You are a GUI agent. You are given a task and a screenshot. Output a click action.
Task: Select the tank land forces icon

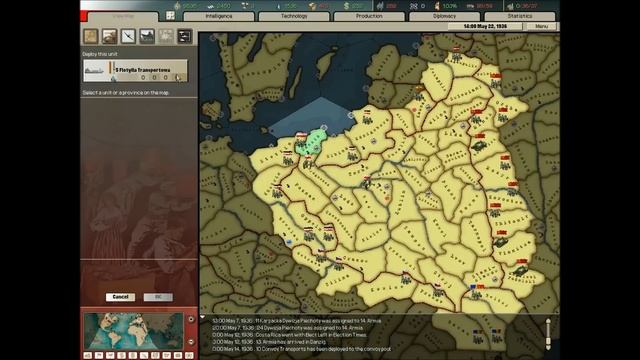click(109, 36)
